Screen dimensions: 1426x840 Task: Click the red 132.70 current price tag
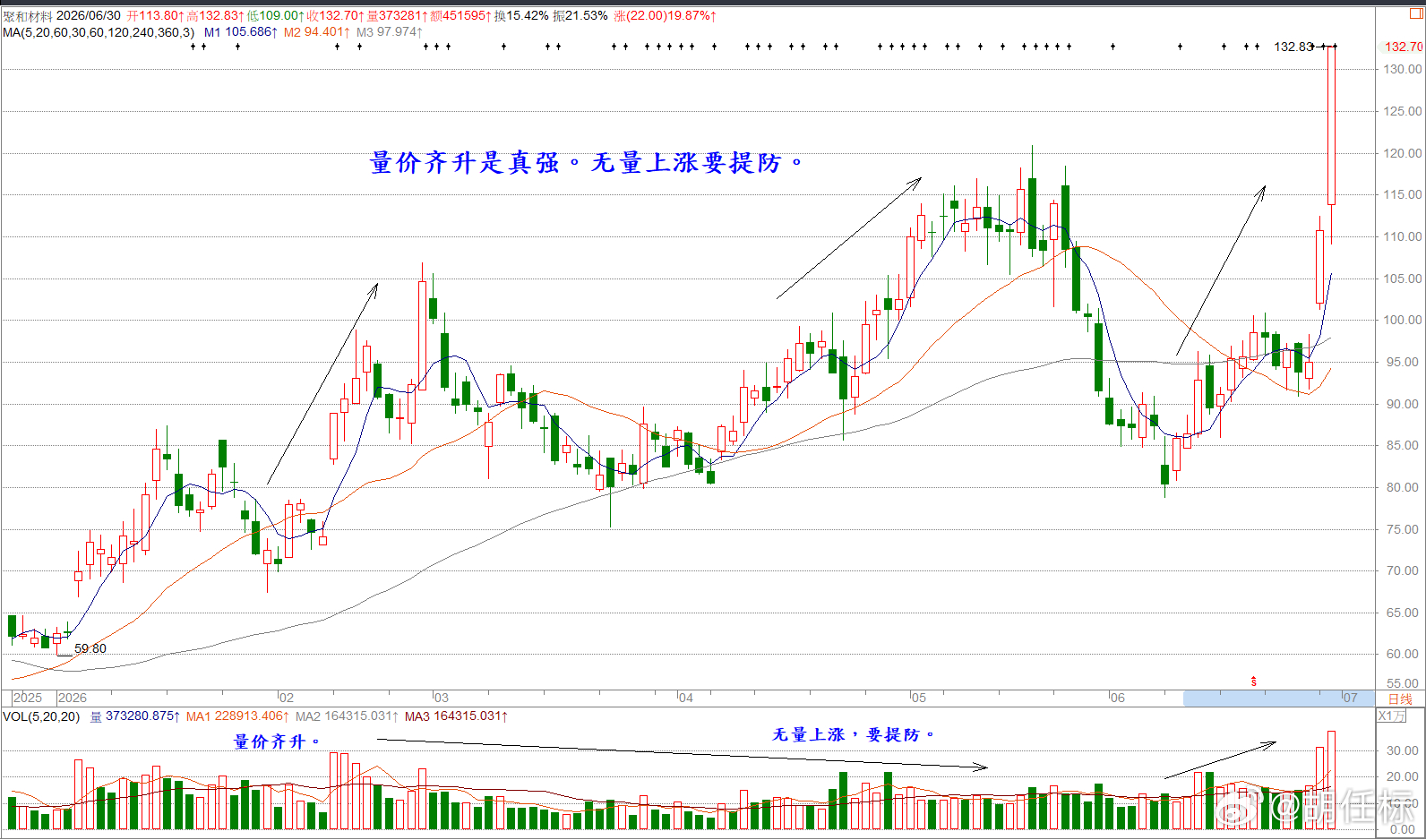click(1404, 47)
